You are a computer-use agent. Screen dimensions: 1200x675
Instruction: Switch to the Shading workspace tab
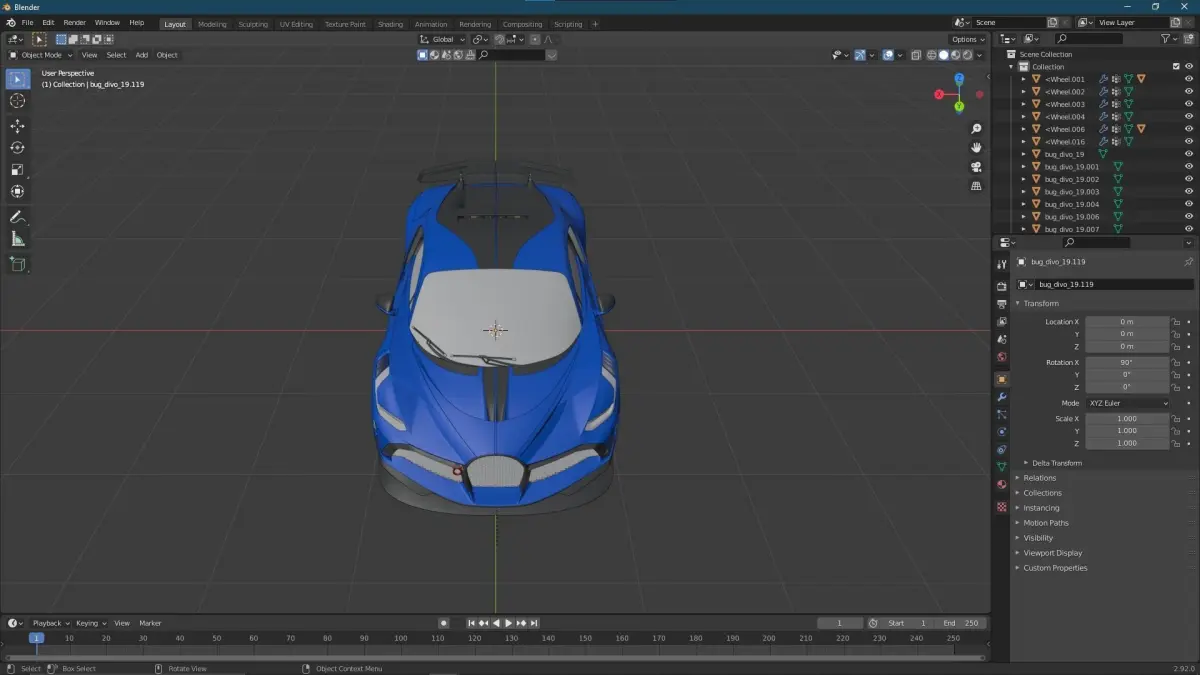point(391,24)
